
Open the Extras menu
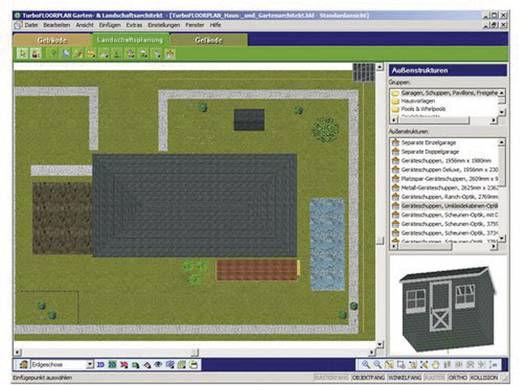tap(134, 25)
